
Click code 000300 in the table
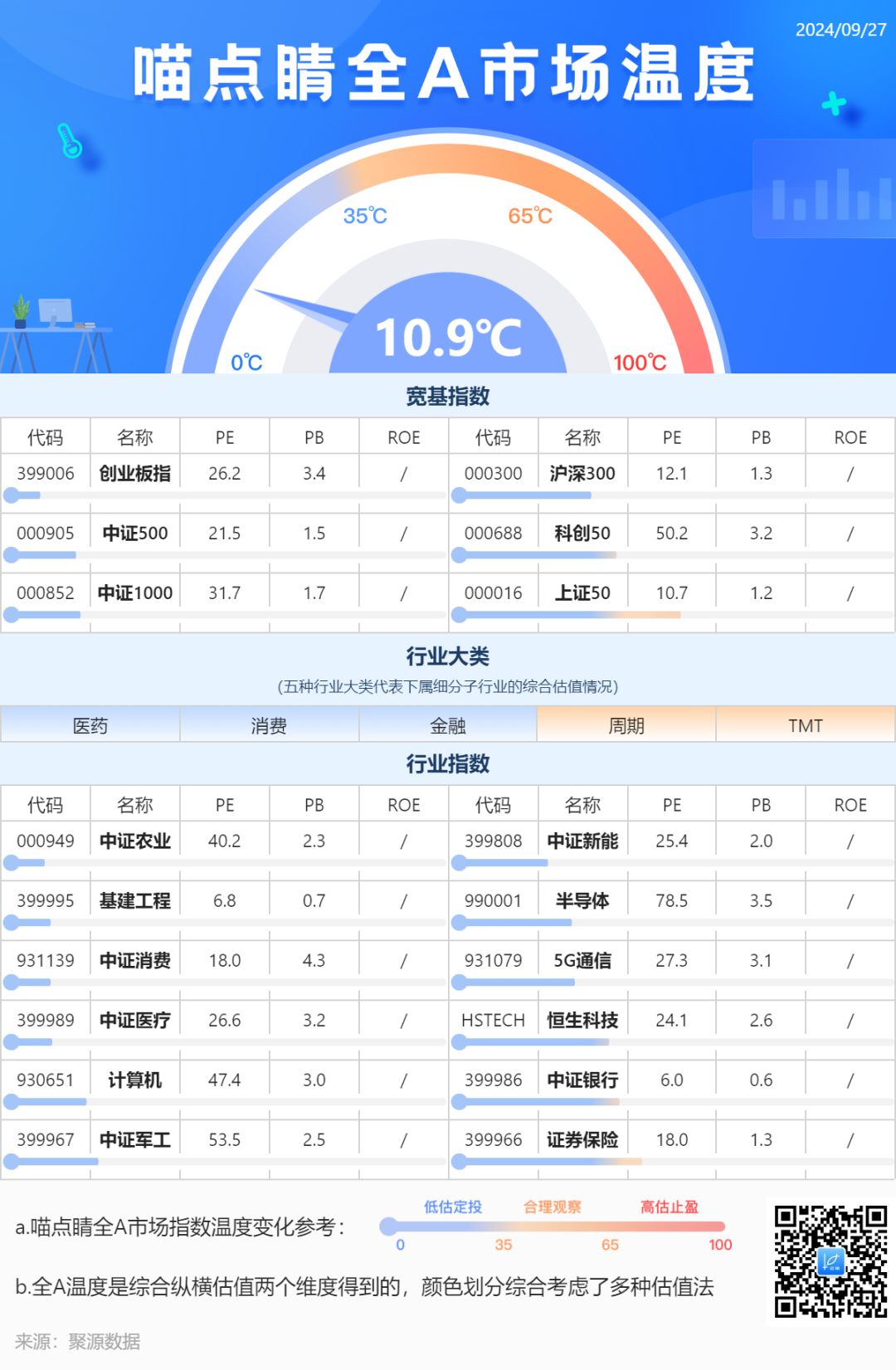pos(494,473)
